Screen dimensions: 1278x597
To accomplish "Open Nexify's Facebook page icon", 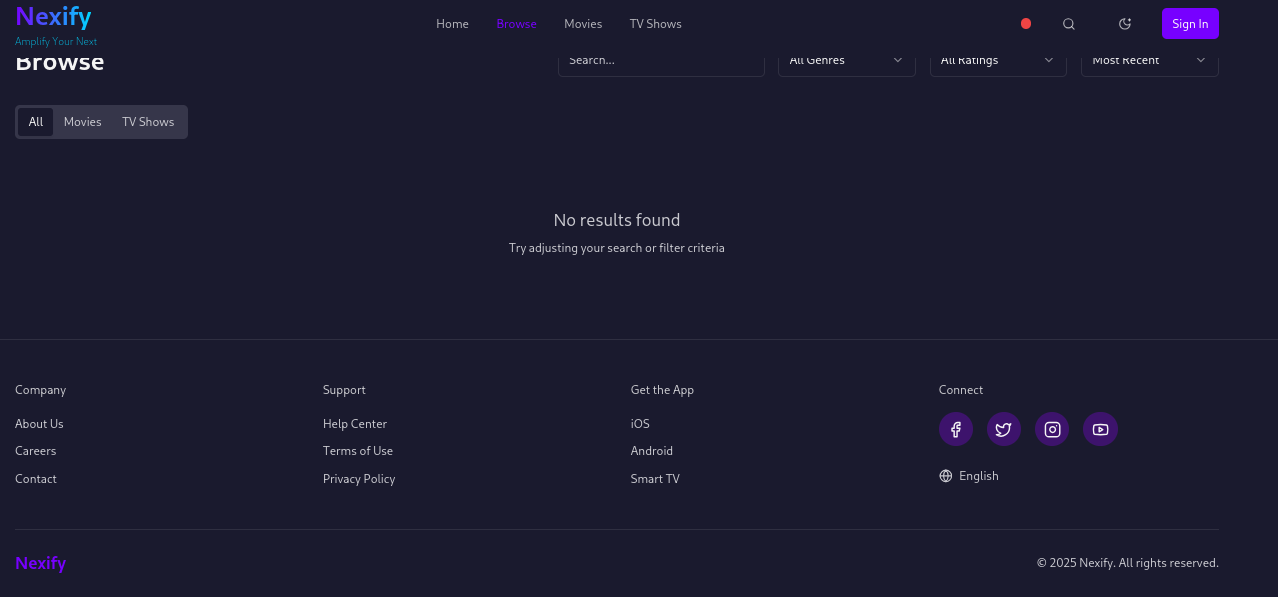I will pyautogui.click(x=956, y=429).
